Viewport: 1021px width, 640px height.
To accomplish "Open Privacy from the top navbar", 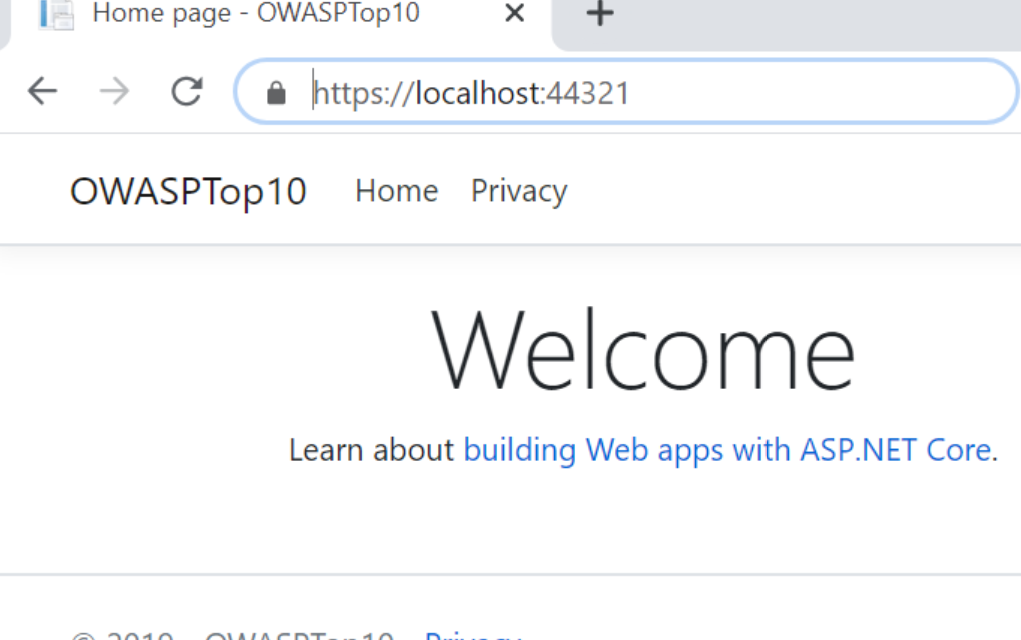I will pos(519,191).
